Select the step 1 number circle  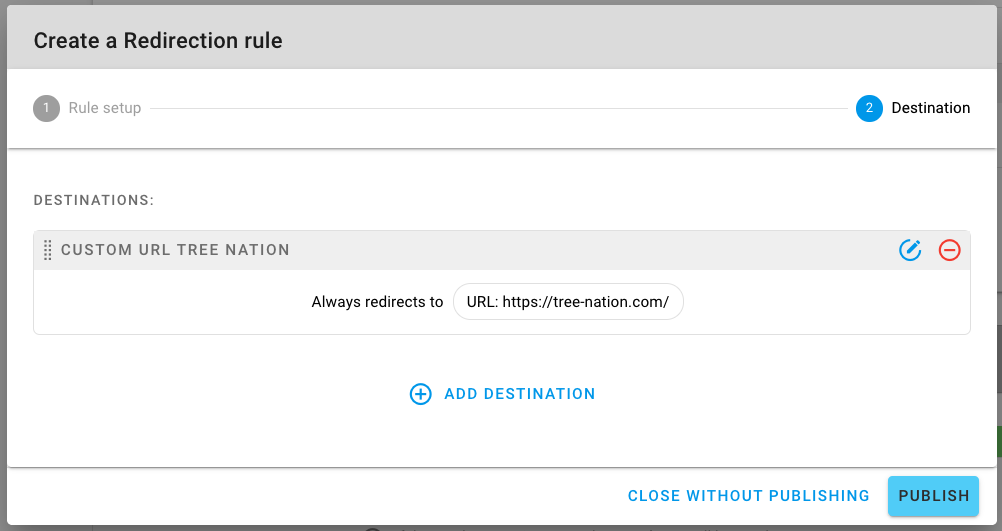pyautogui.click(x=46, y=108)
